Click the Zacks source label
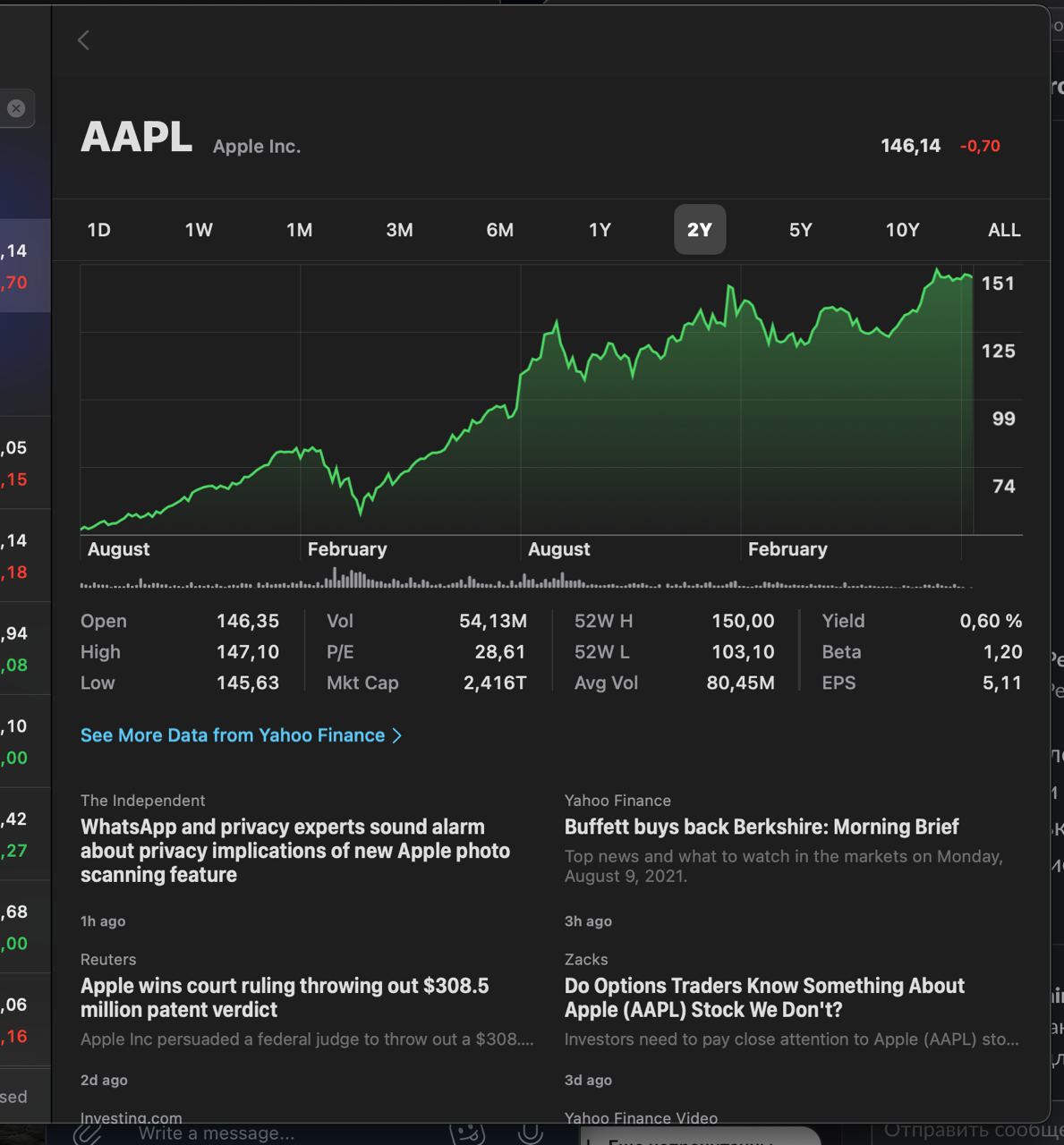 [x=586, y=960]
